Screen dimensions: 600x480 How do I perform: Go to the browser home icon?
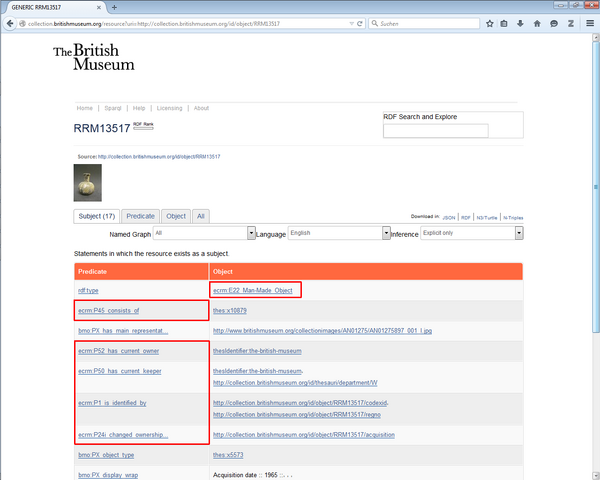[x=537, y=23]
